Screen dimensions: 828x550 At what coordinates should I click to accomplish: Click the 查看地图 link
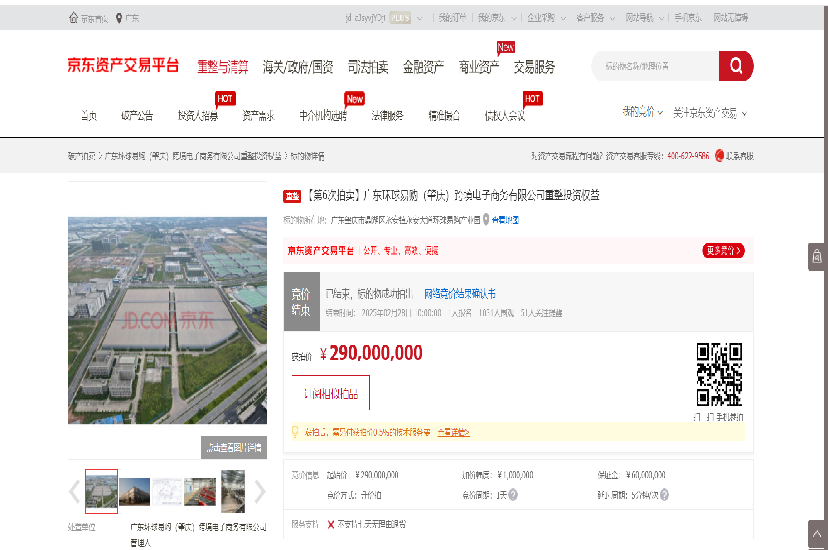click(505, 220)
